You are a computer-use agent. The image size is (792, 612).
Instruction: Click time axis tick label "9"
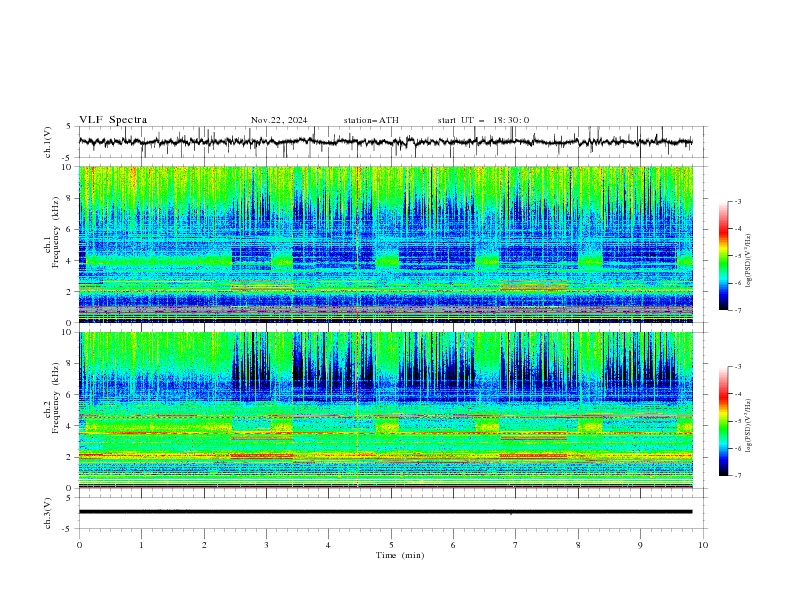(640, 545)
